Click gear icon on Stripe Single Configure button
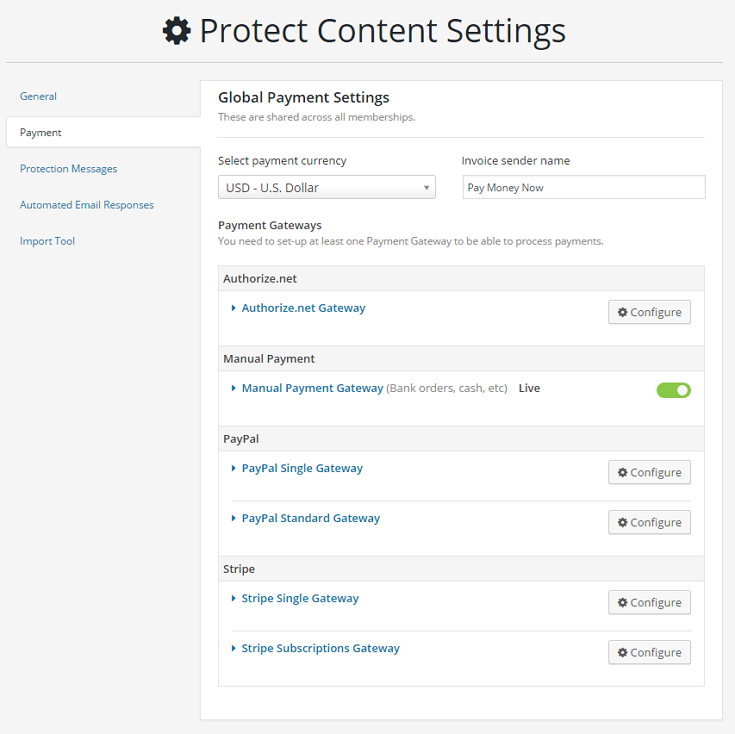The width and height of the screenshot is (735, 734). click(x=622, y=602)
